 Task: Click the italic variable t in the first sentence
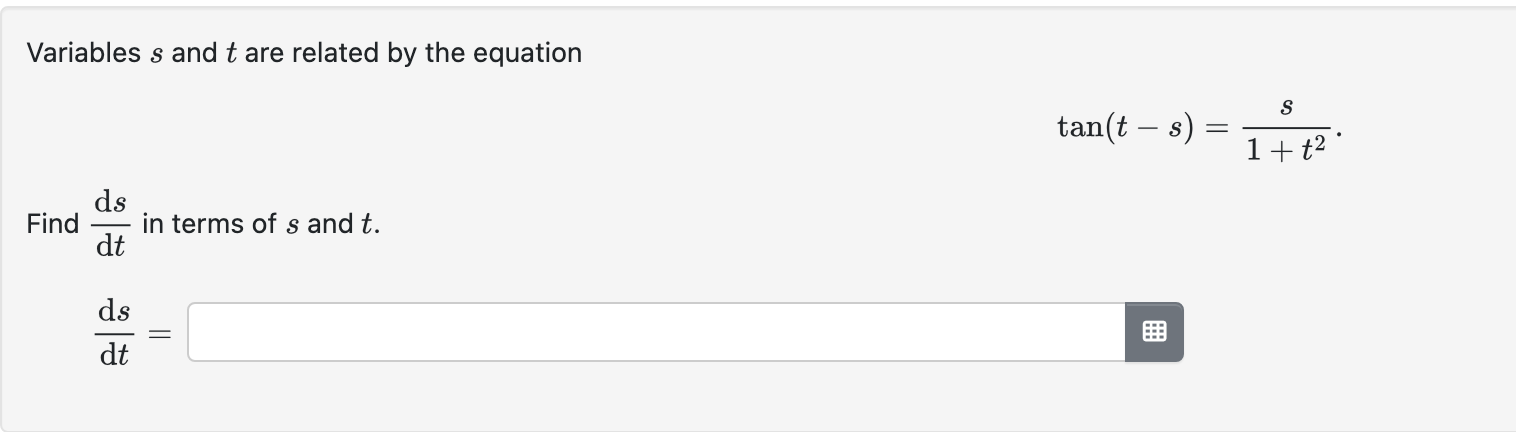pyautogui.click(x=230, y=53)
